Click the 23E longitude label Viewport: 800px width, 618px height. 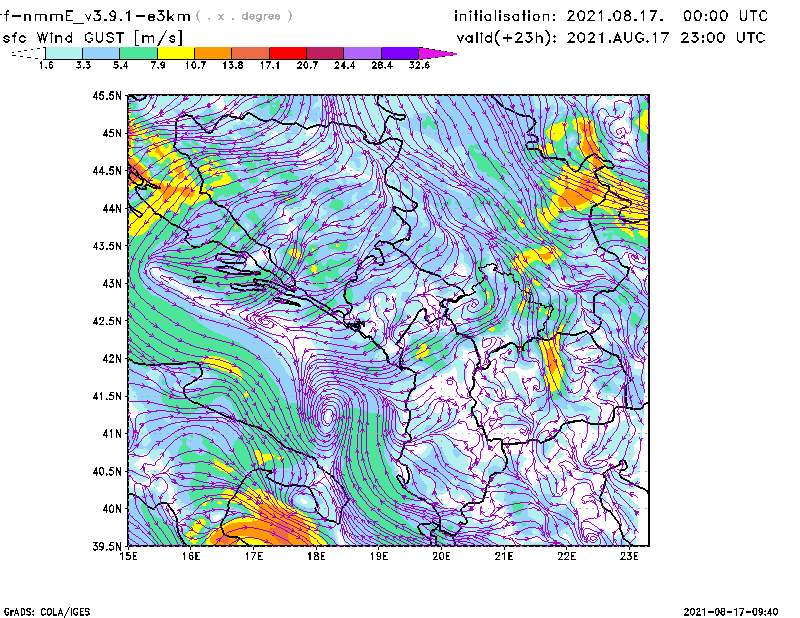pos(629,556)
